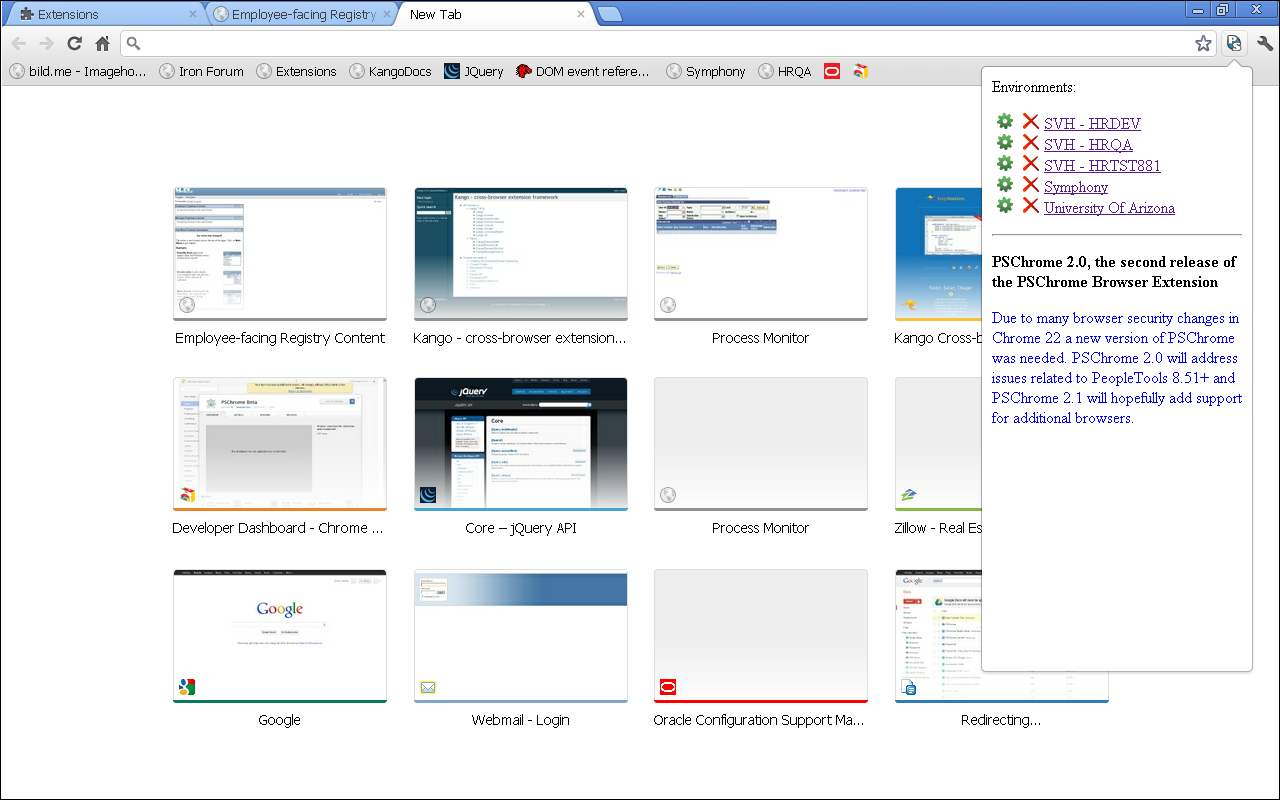Viewport: 1280px width, 800px height.
Task: Click the PSChrome 2.0 release heading
Action: pos(1114,272)
